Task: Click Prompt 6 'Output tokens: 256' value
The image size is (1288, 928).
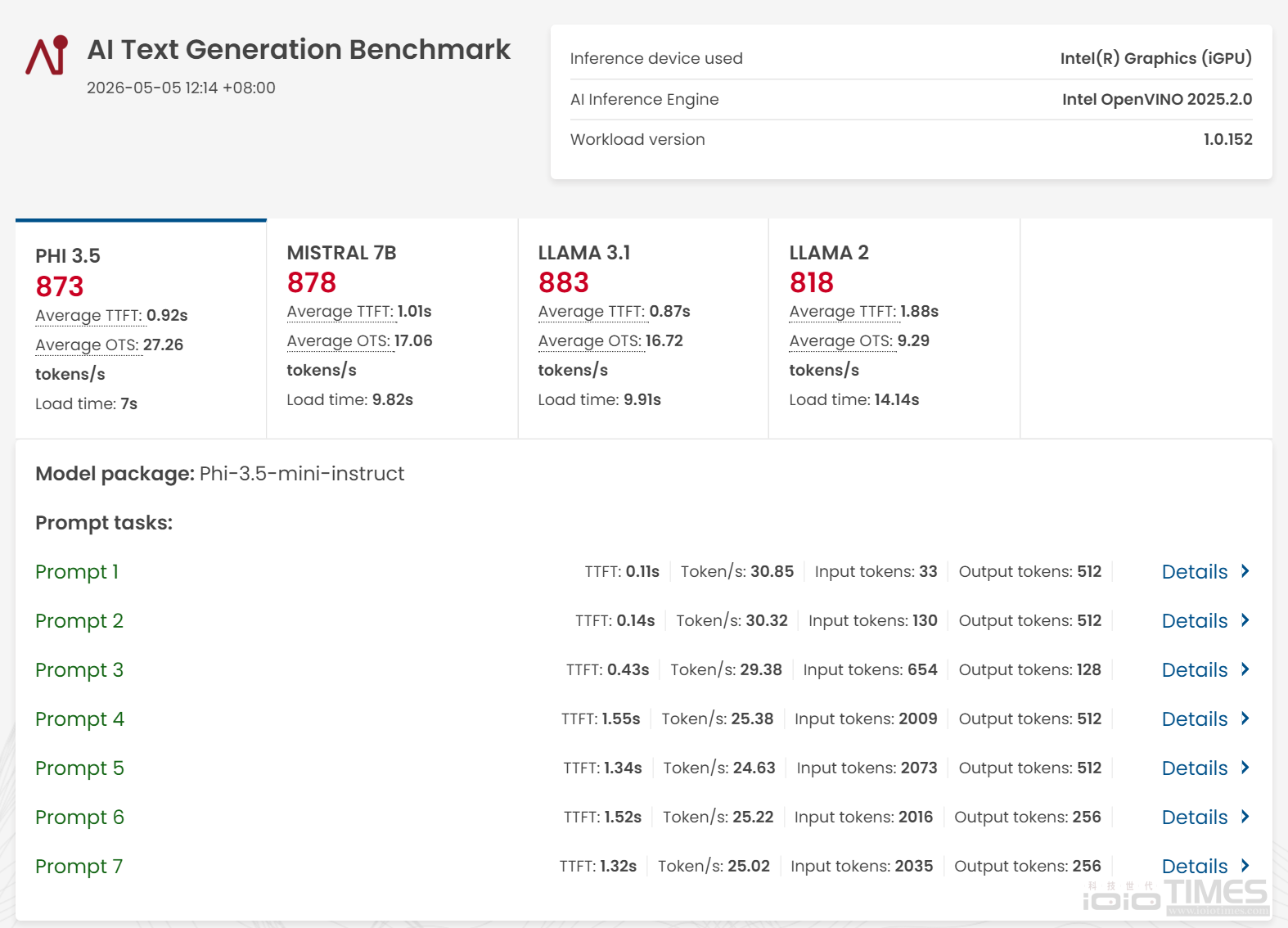Action: point(1028,817)
